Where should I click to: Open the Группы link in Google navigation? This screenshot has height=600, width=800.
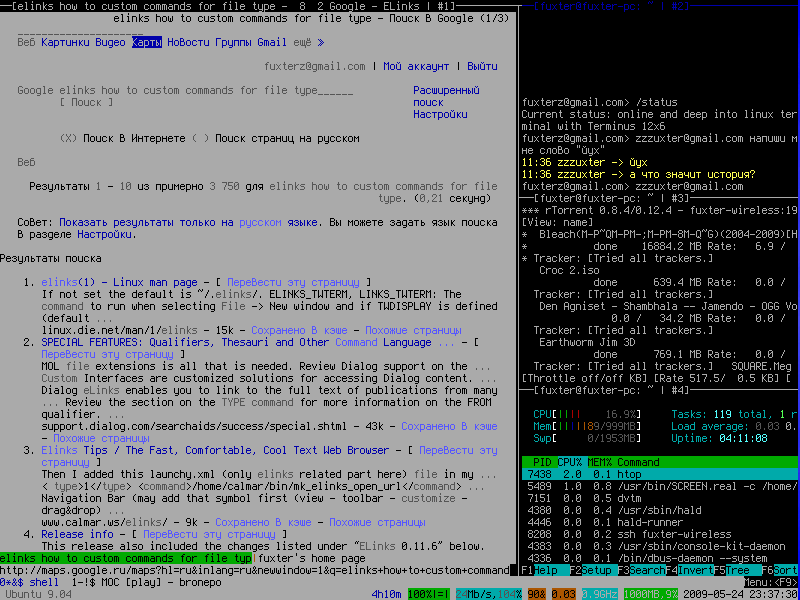click(233, 42)
